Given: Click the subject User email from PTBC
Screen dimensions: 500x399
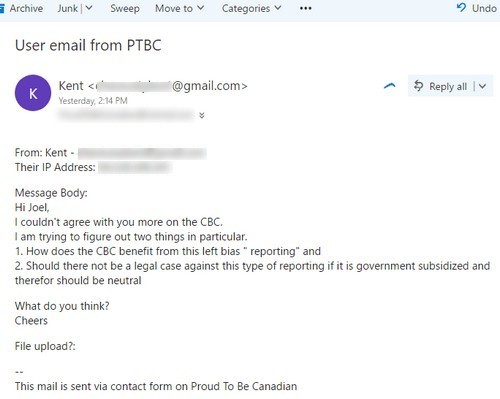Looking at the screenshot, I should coord(88,45).
